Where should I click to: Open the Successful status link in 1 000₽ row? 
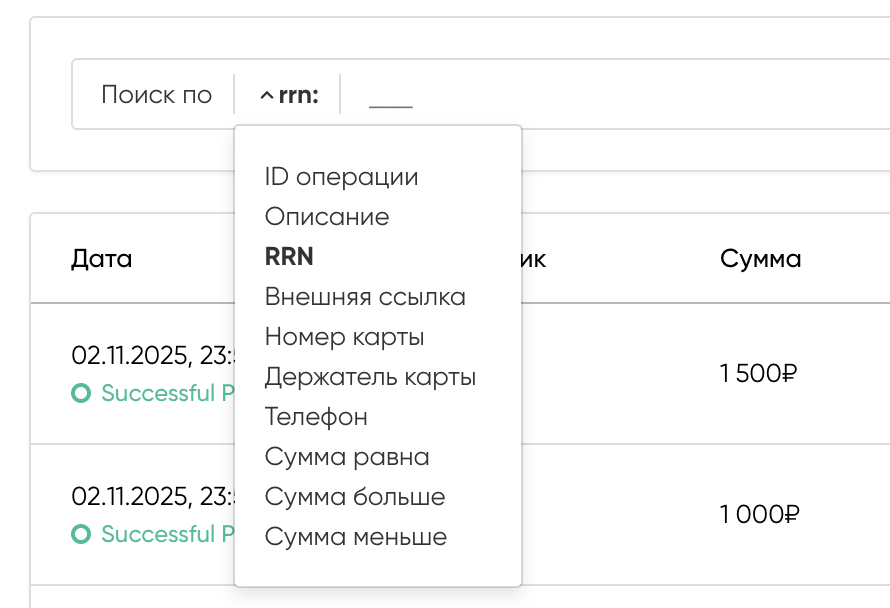point(158,535)
